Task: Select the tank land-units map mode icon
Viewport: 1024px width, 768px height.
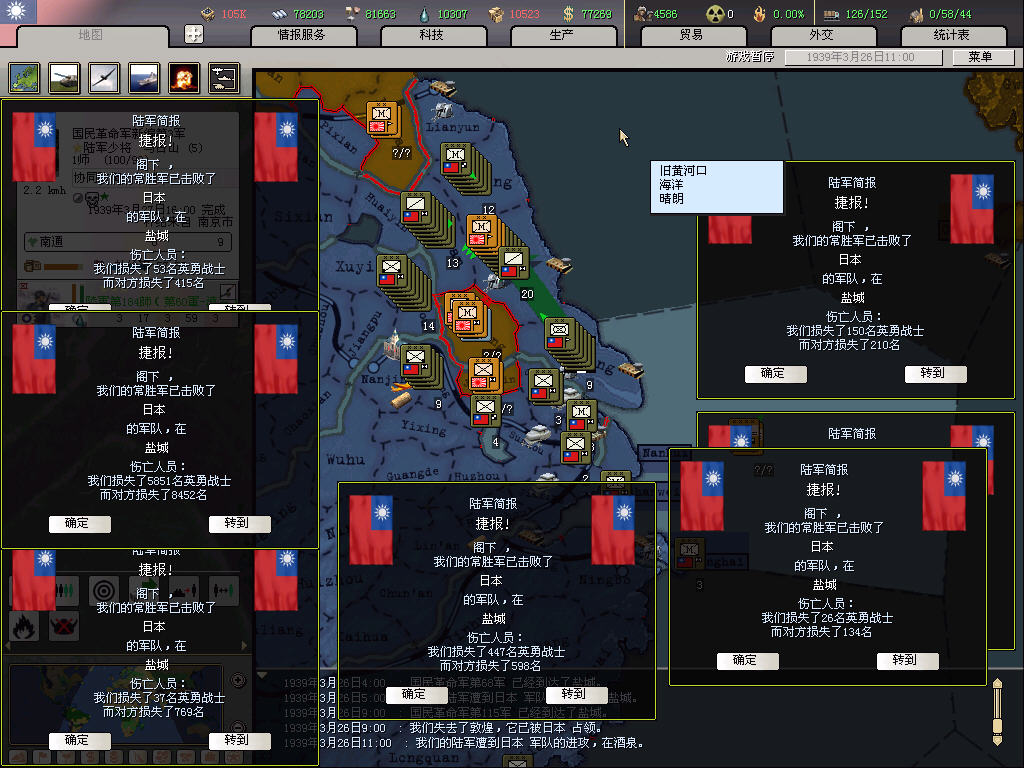Action: 64,78
